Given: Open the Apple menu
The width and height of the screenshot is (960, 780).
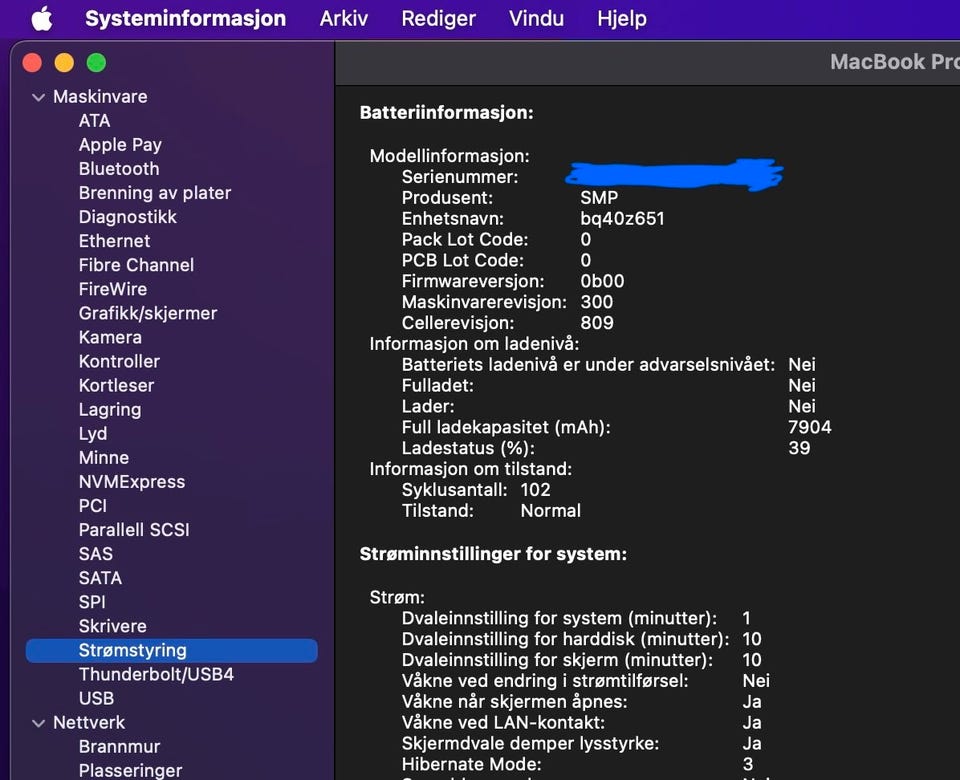Looking at the screenshot, I should point(41,18).
